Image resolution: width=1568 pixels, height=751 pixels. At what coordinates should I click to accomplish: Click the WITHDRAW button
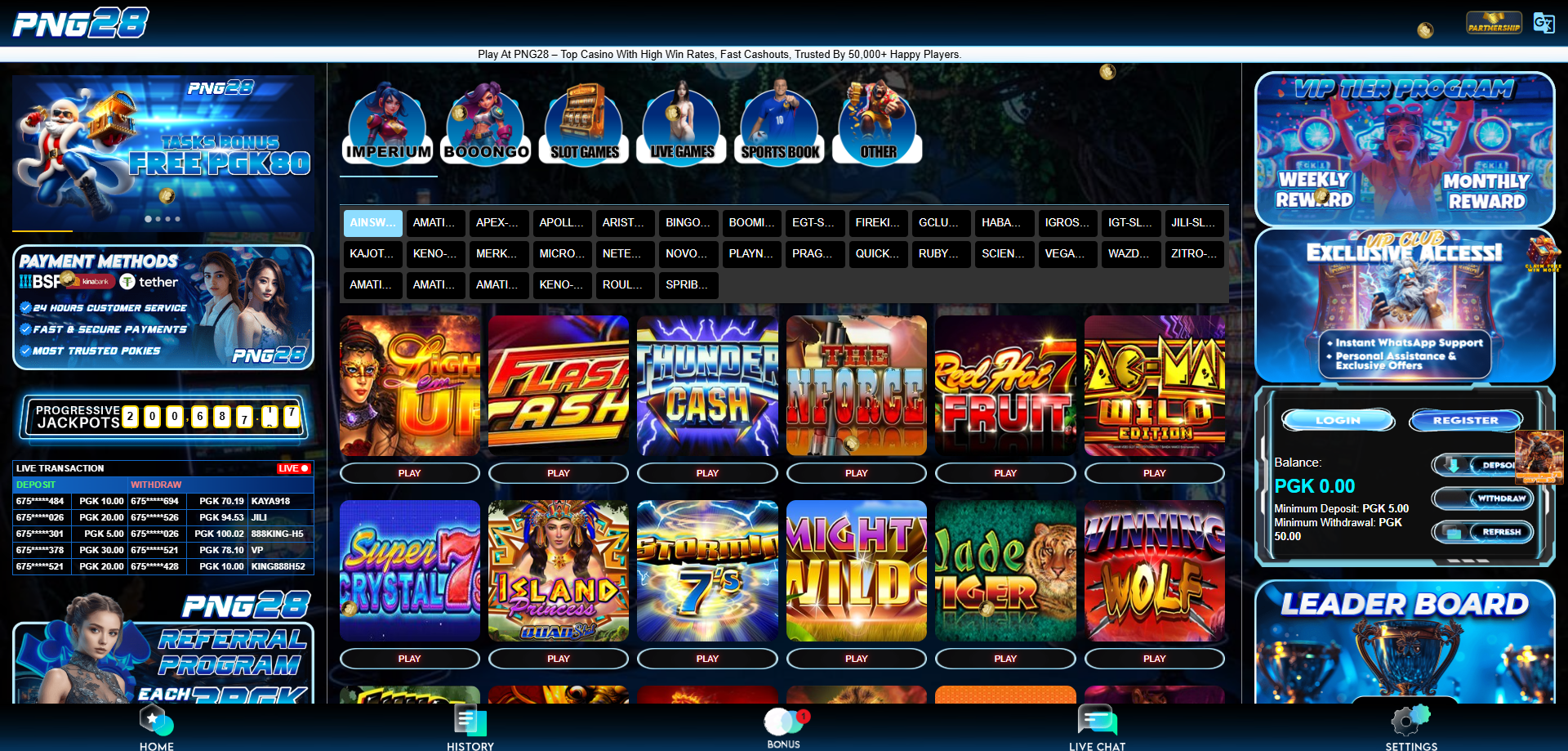pyautogui.click(x=1483, y=498)
